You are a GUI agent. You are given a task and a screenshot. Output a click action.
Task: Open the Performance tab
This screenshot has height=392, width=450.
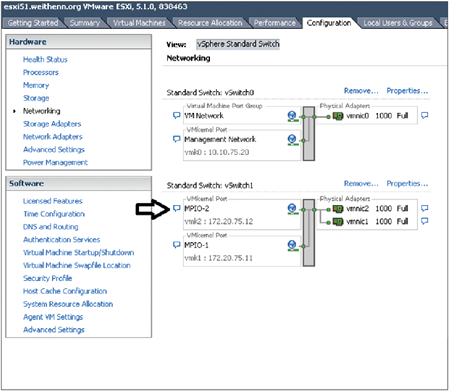tap(275, 23)
